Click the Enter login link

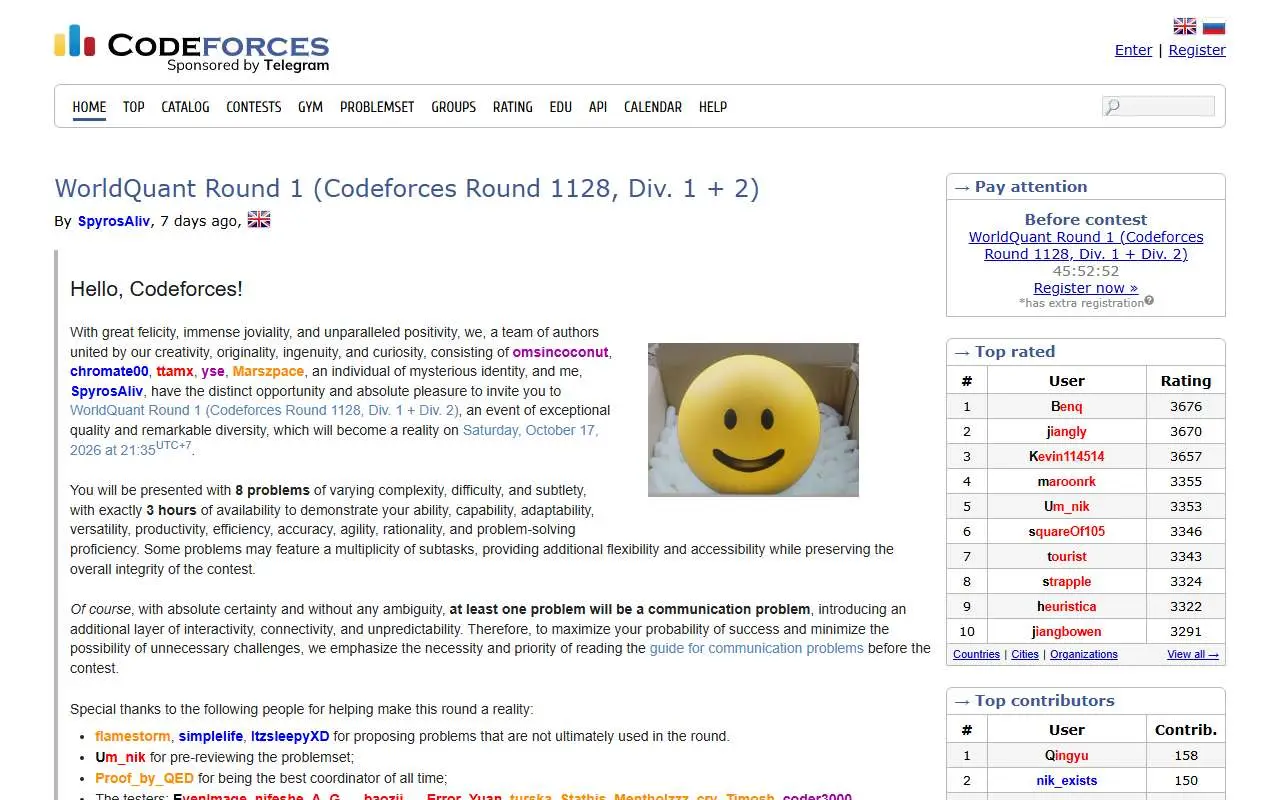(x=1133, y=50)
